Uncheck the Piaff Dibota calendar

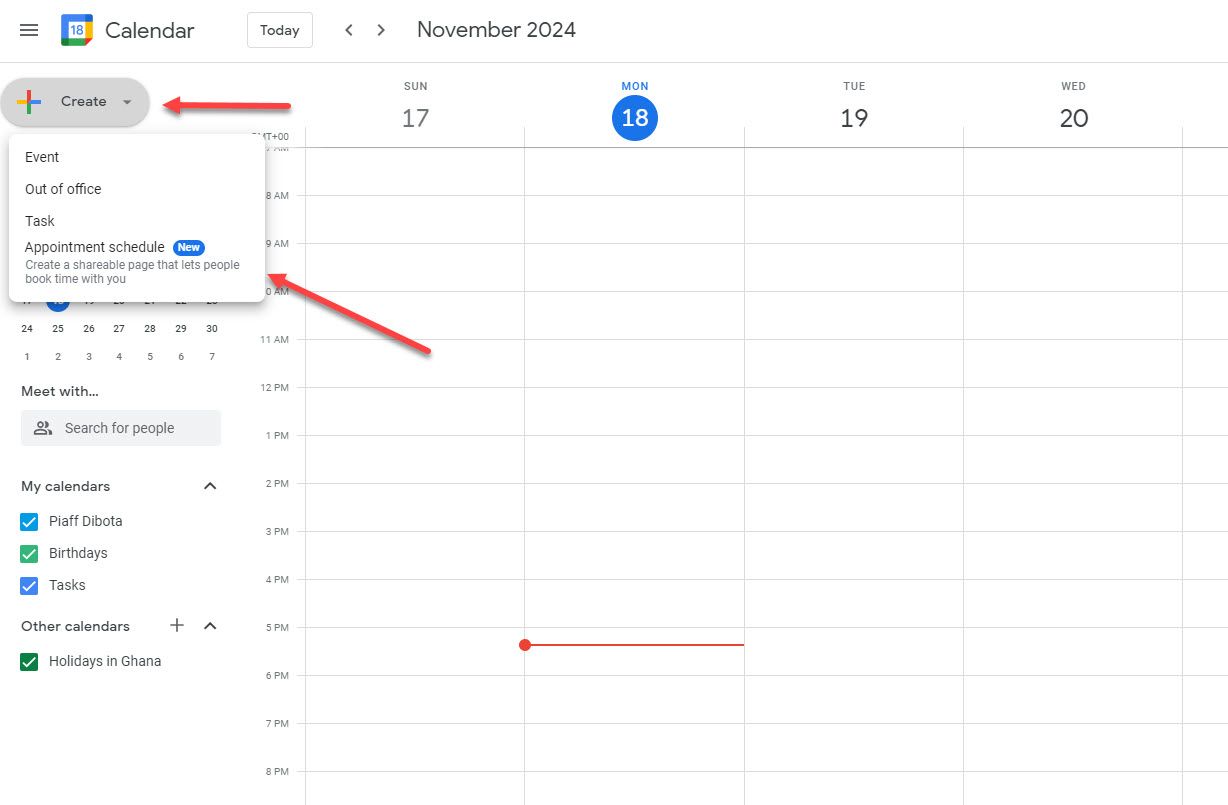[x=29, y=521]
